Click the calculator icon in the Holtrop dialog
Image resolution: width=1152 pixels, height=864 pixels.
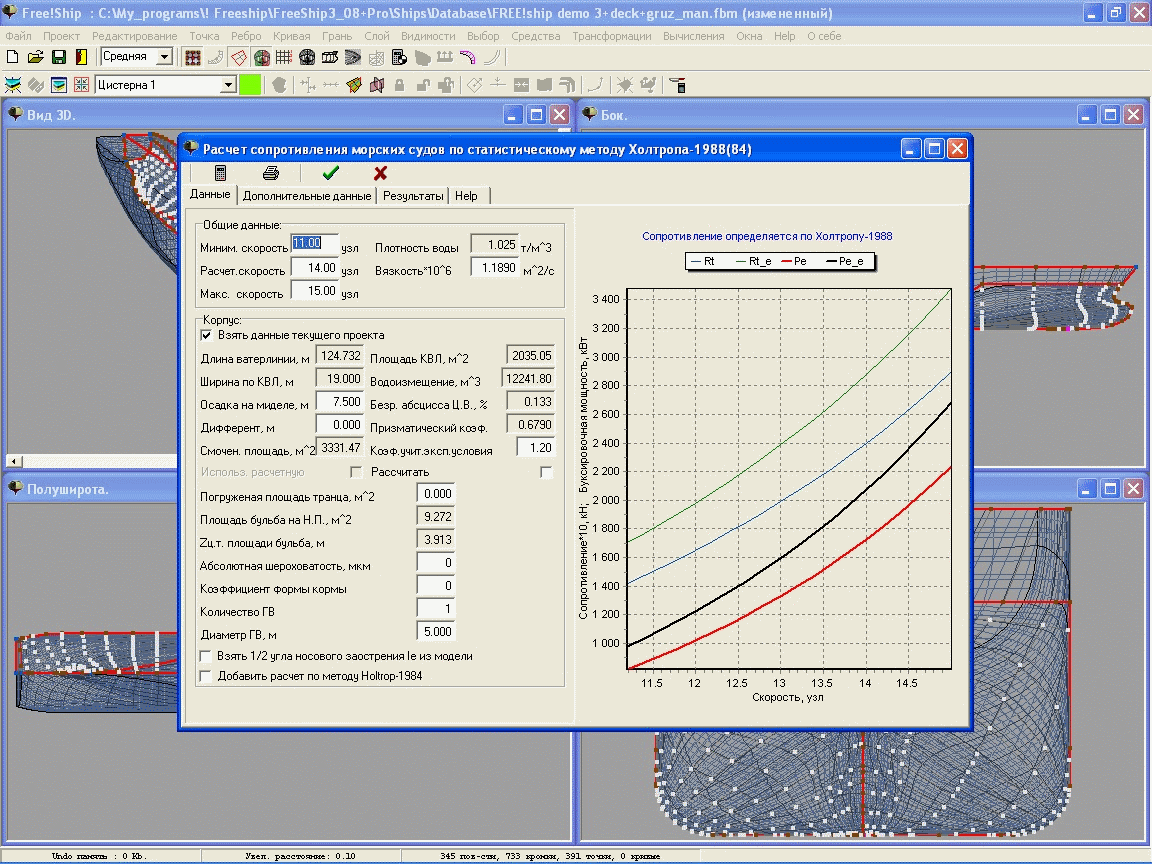click(220, 173)
